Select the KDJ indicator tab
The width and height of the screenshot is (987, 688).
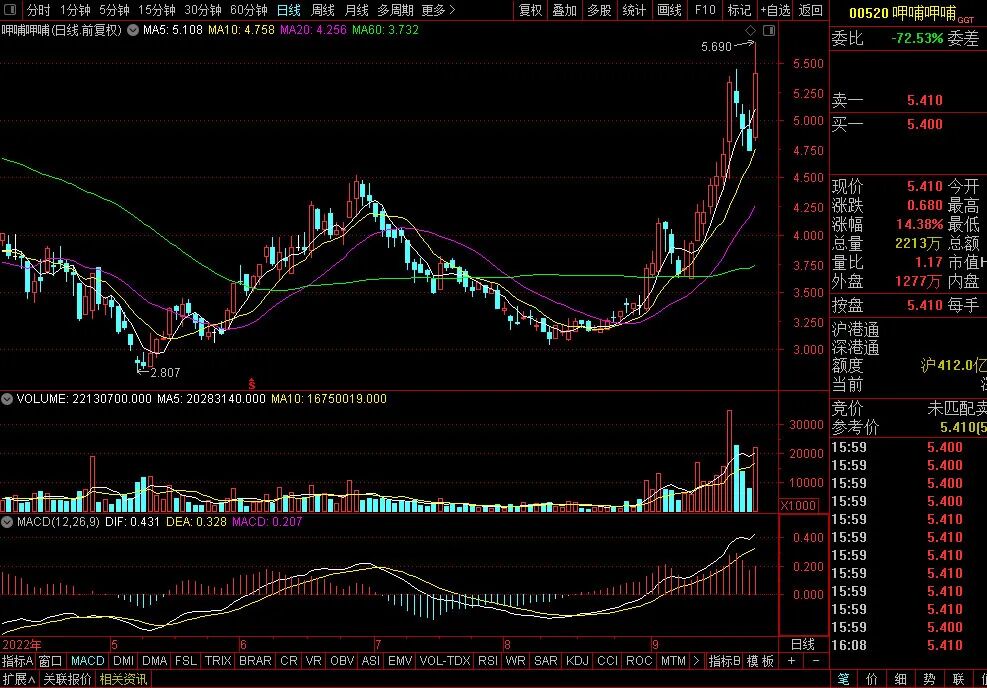click(577, 661)
